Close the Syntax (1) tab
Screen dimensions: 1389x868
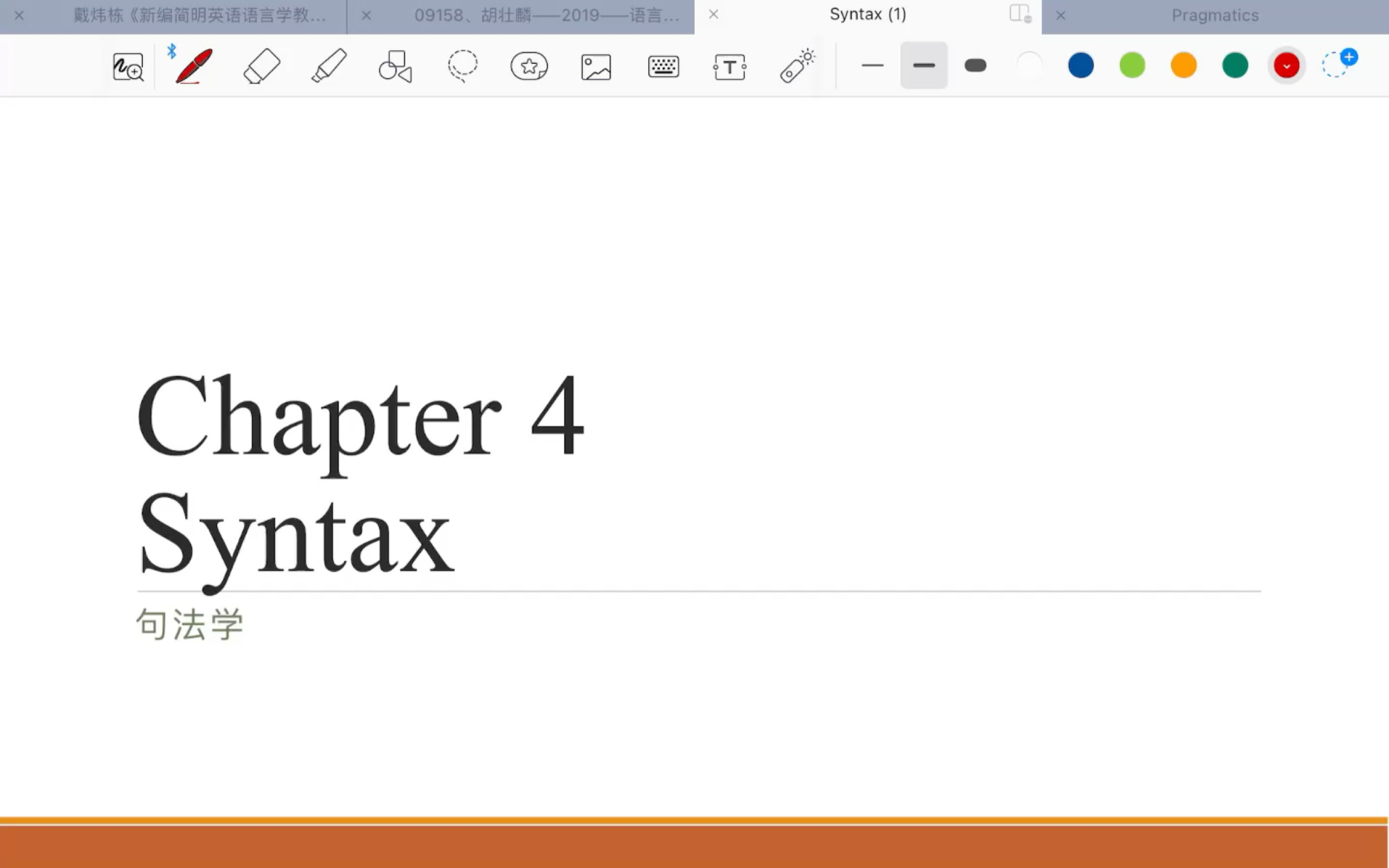click(713, 14)
